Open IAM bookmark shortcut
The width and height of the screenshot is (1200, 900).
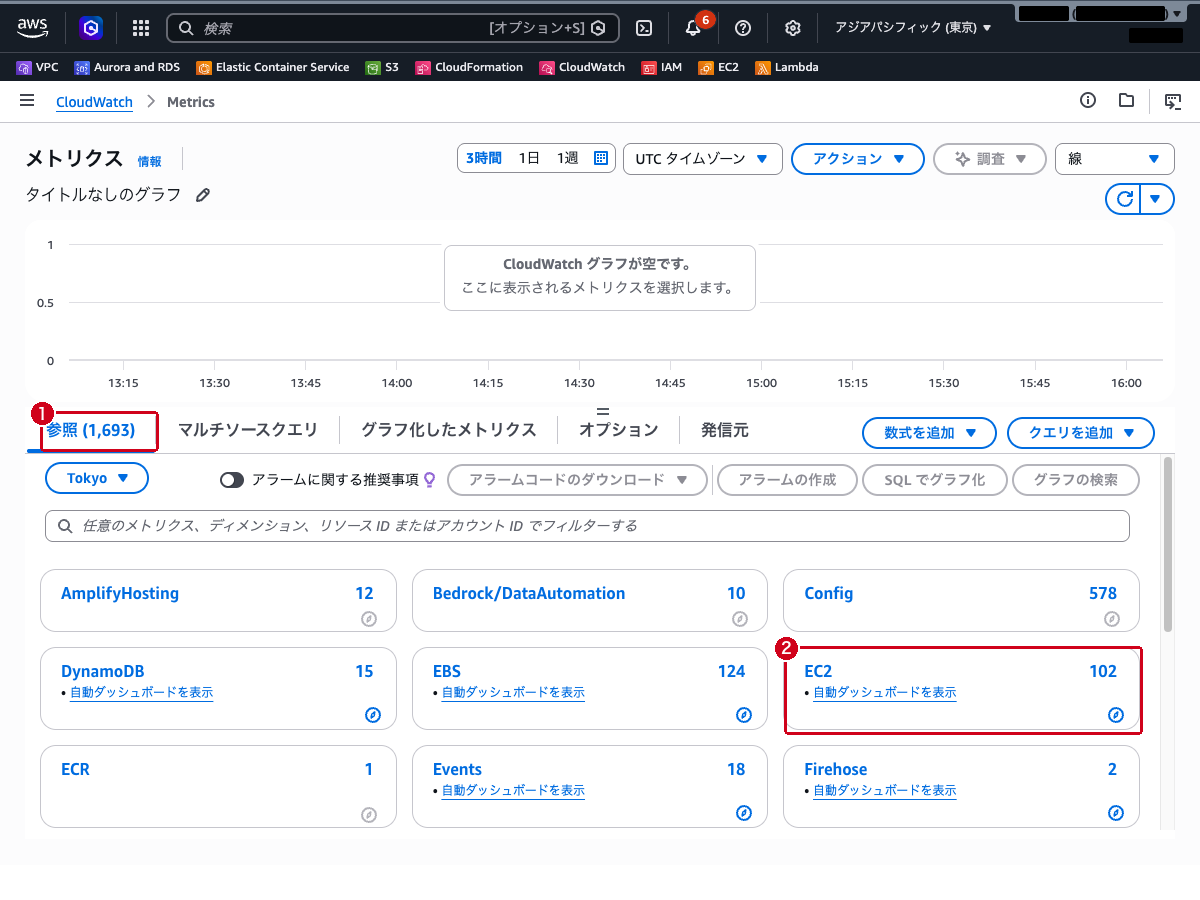tap(662, 68)
